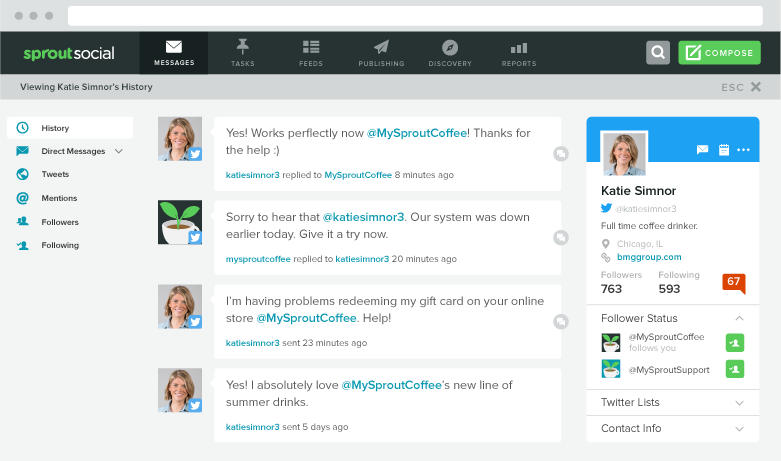The width and height of the screenshot is (781, 461).
Task: Click the MySproutCoffee cup avatar in feed
Action: (x=180, y=223)
